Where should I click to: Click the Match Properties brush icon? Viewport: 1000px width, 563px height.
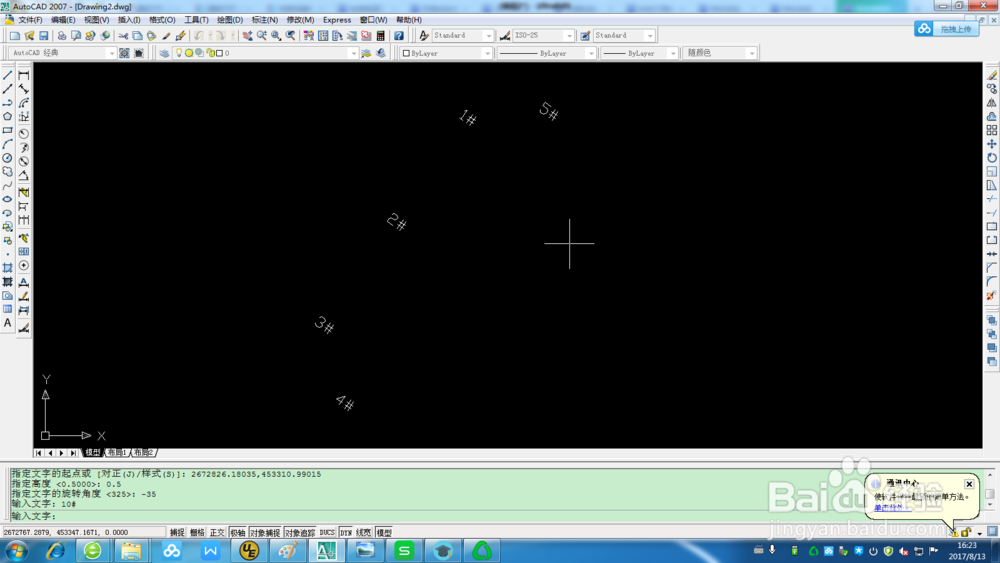[x=166, y=36]
